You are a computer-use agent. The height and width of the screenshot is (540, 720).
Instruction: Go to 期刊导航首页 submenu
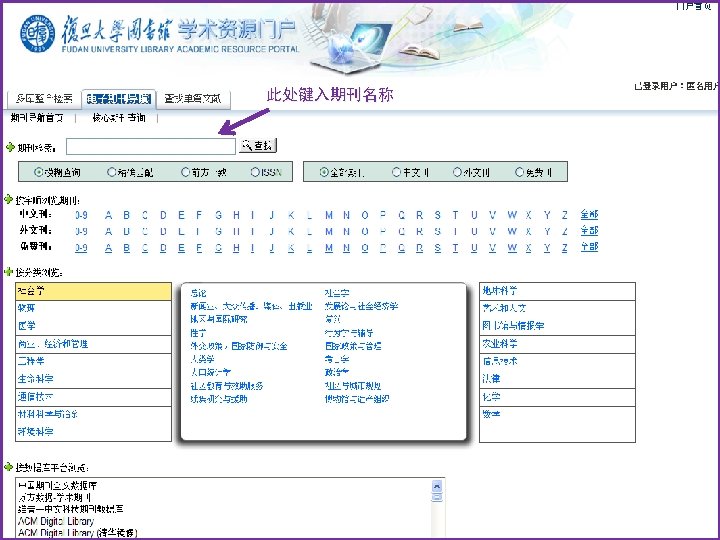pyautogui.click(x=37, y=118)
